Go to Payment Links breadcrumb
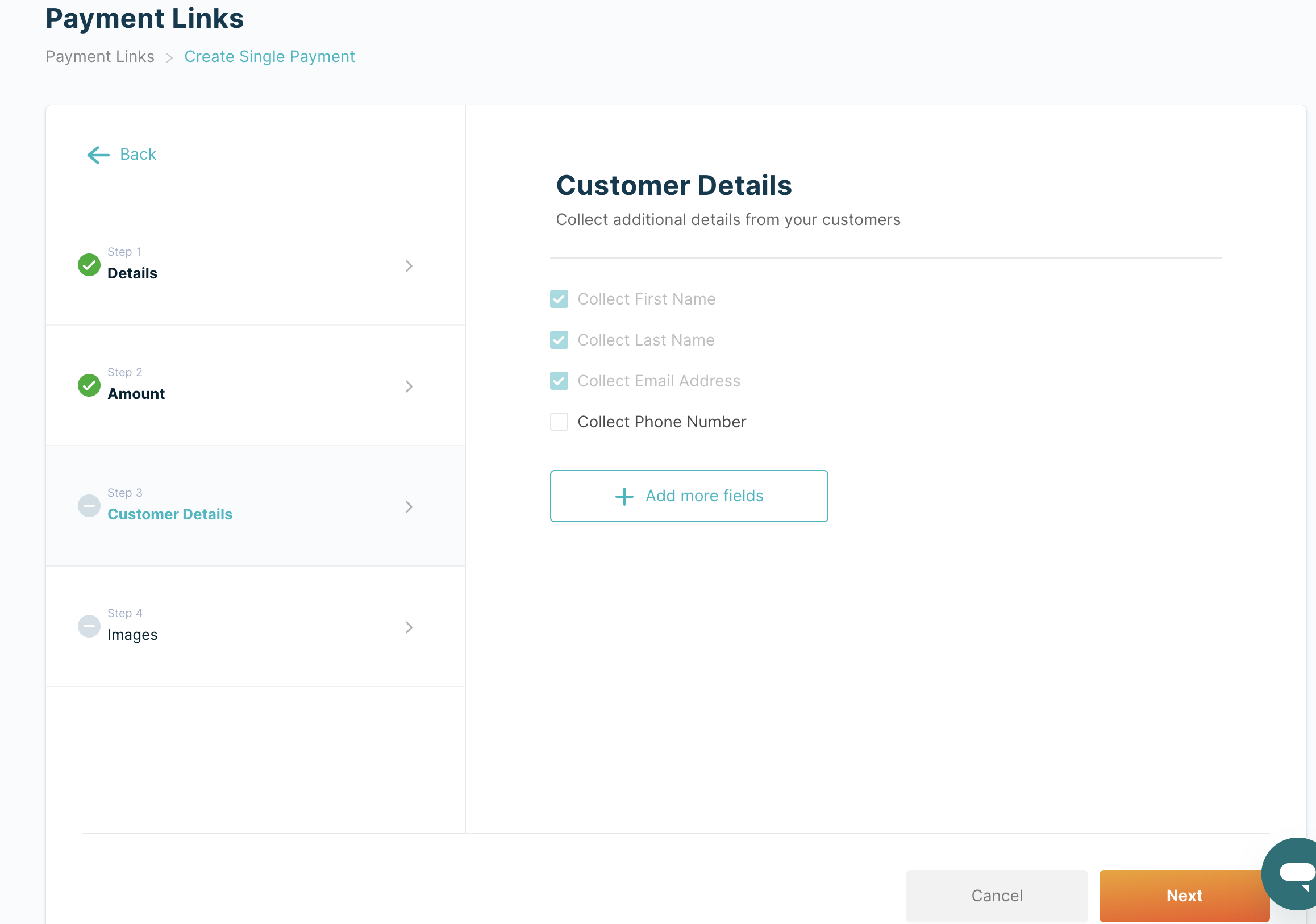1316x924 pixels. pos(100,57)
